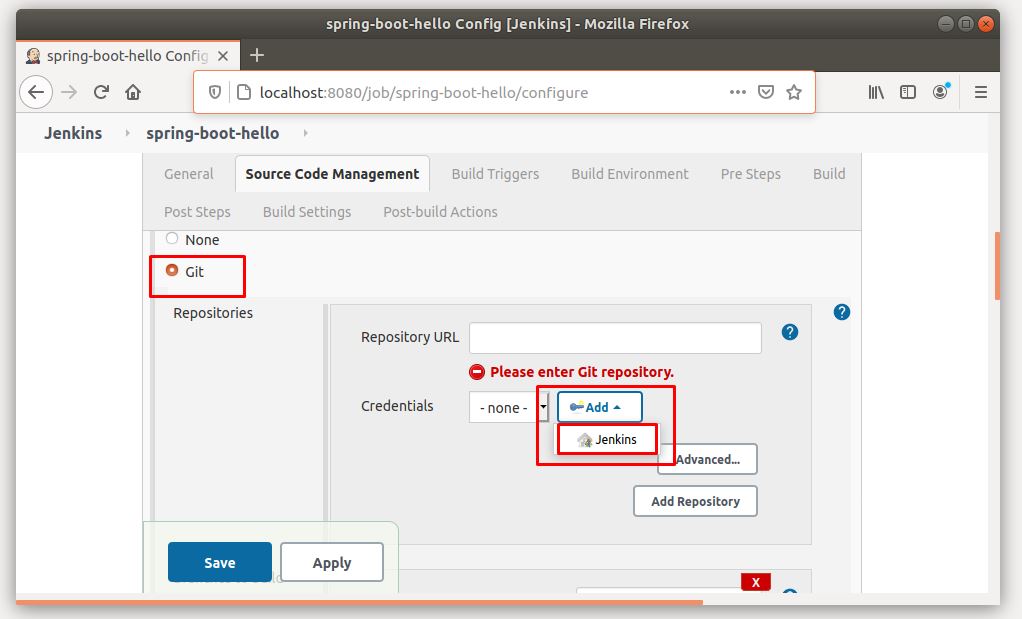1022x619 pixels.
Task: Open the Credentials none dropdown
Action: coord(505,407)
